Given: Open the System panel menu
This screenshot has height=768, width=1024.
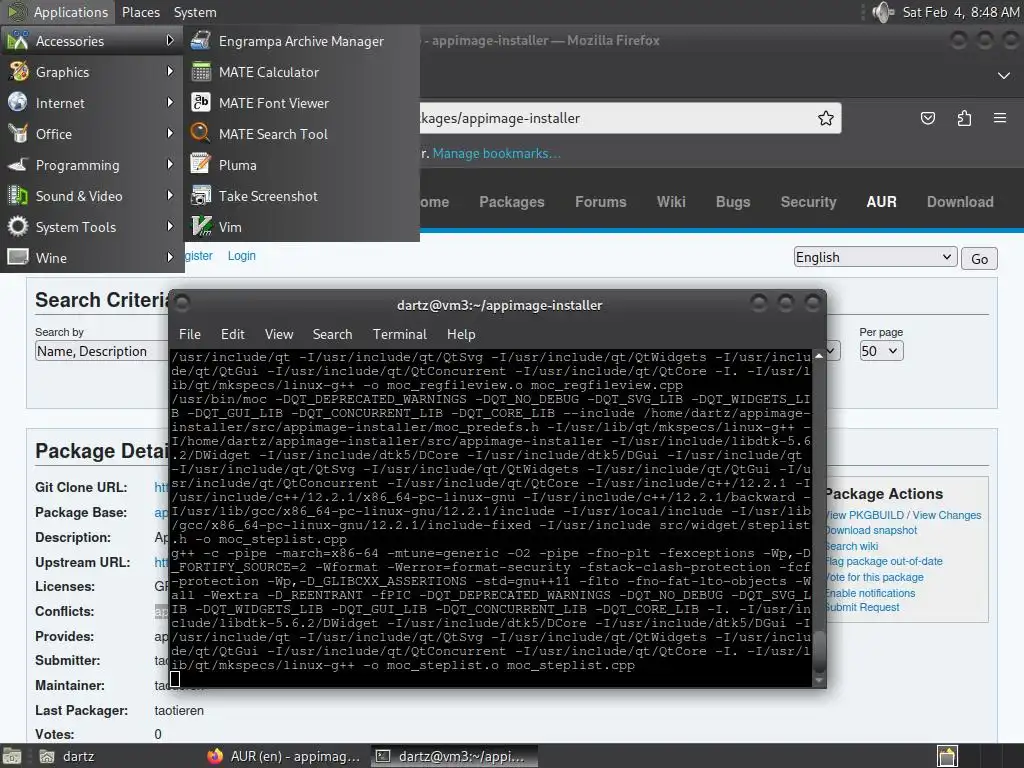Looking at the screenshot, I should (195, 12).
